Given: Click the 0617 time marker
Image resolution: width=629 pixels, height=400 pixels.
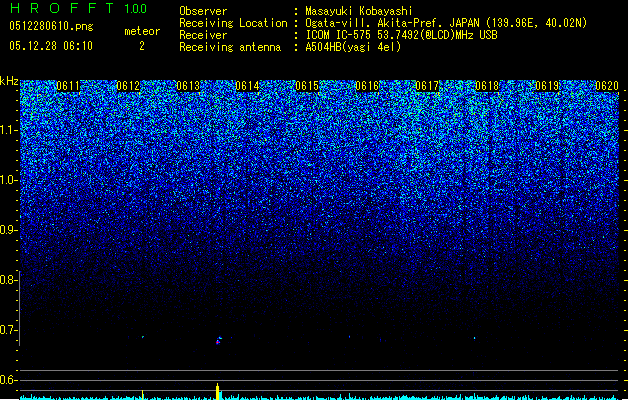Looking at the screenshot, I should [x=427, y=86].
